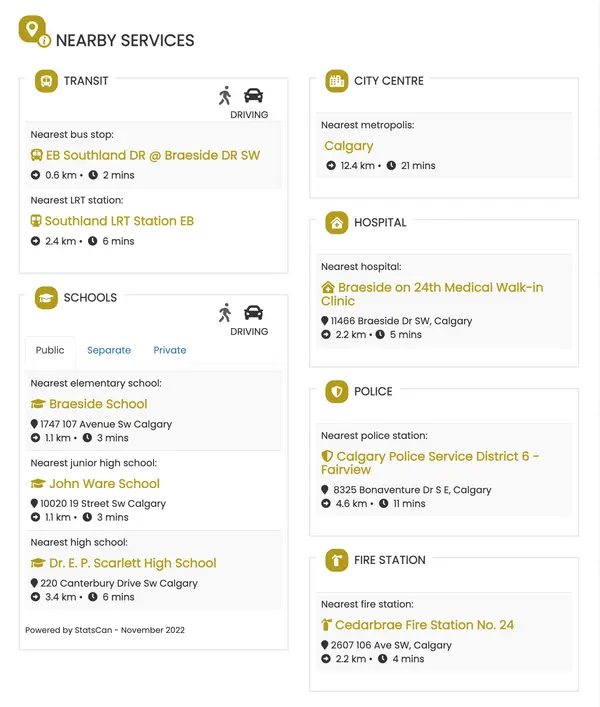This screenshot has height=707, width=600.
Task: Switch Schools travel mode to walking
Action: 225,312
